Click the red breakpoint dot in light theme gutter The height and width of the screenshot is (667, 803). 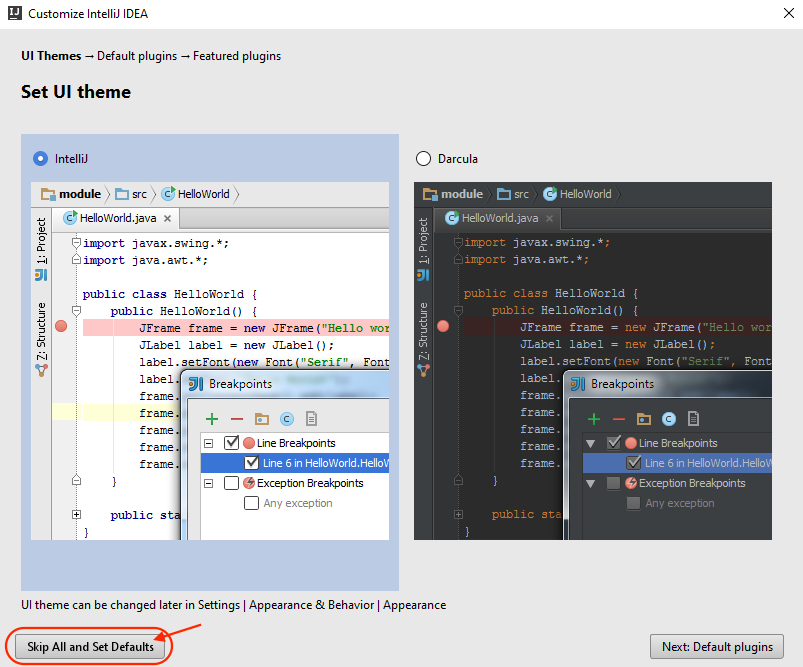tap(61, 327)
